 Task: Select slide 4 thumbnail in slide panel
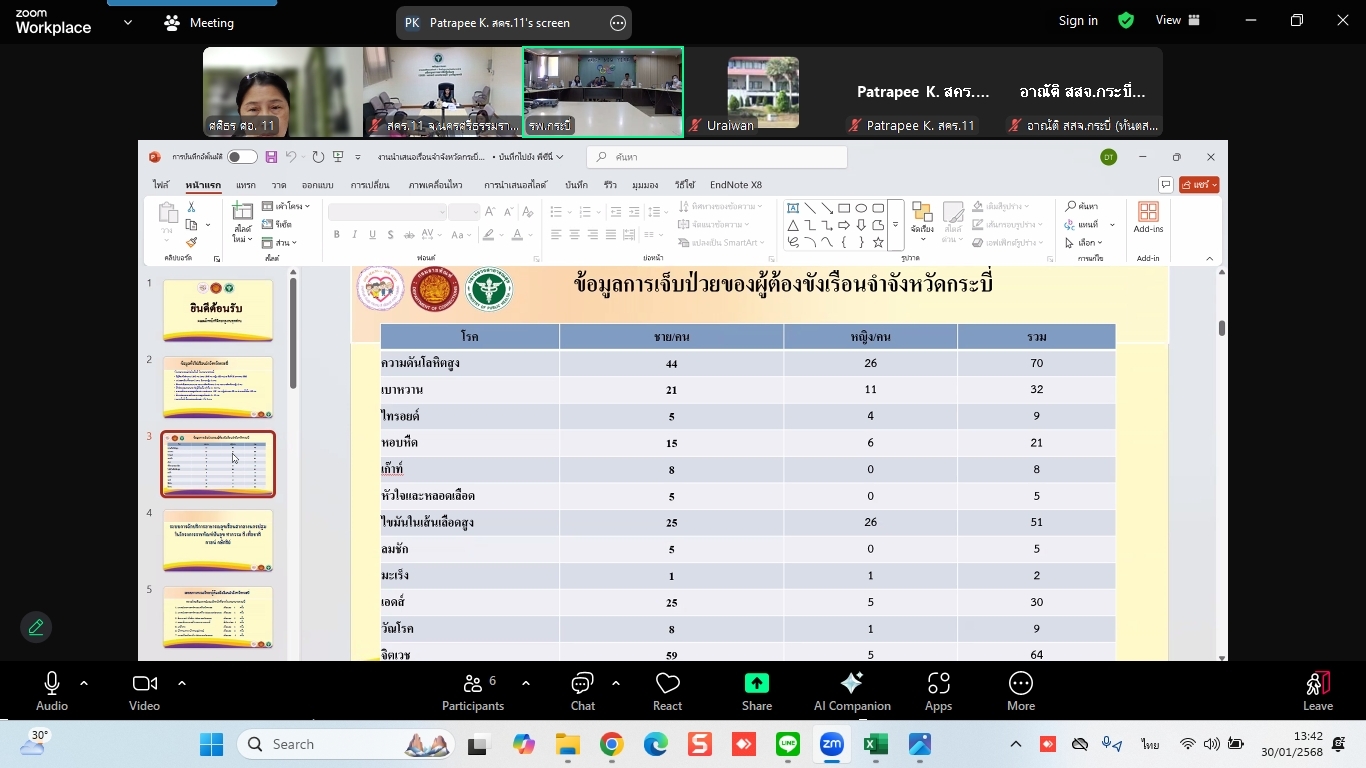click(218, 540)
